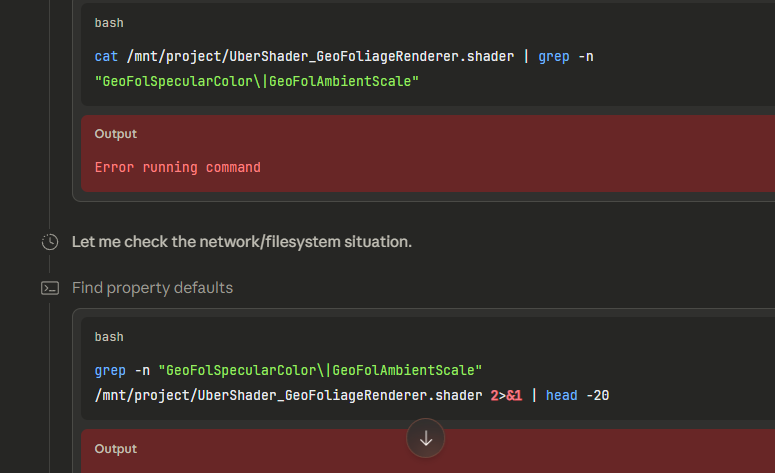Select 'Let me check the network/filesystem situation.' text

(242, 242)
